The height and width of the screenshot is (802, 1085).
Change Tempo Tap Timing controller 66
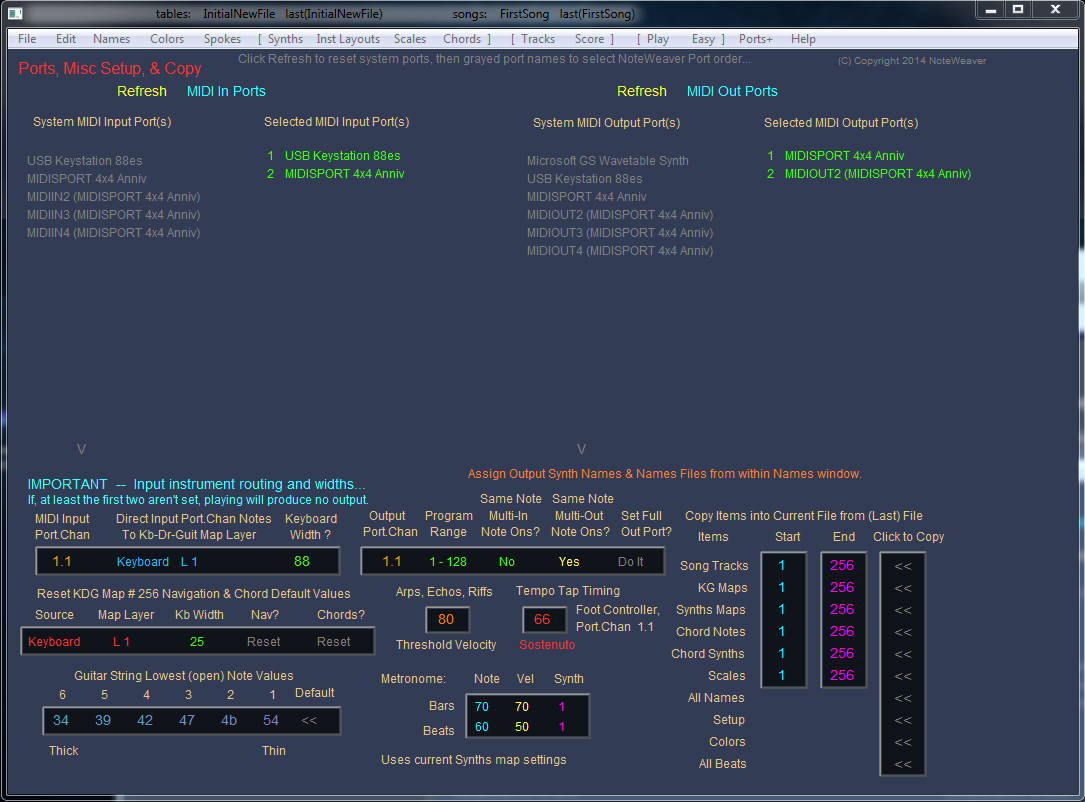(542, 619)
